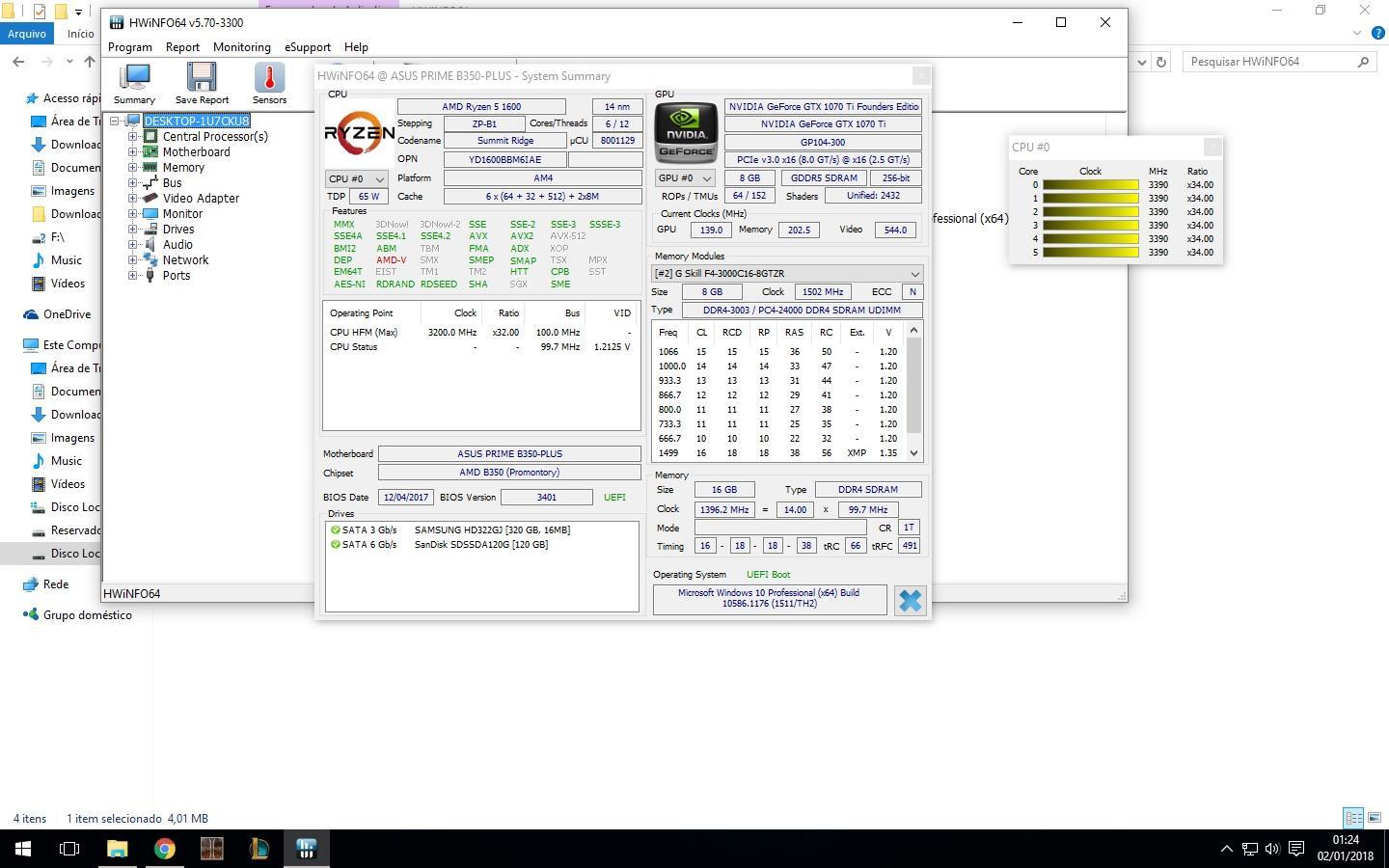The width and height of the screenshot is (1389, 868).
Task: Open OneDrive in Explorer sidebar
Action: [67, 314]
